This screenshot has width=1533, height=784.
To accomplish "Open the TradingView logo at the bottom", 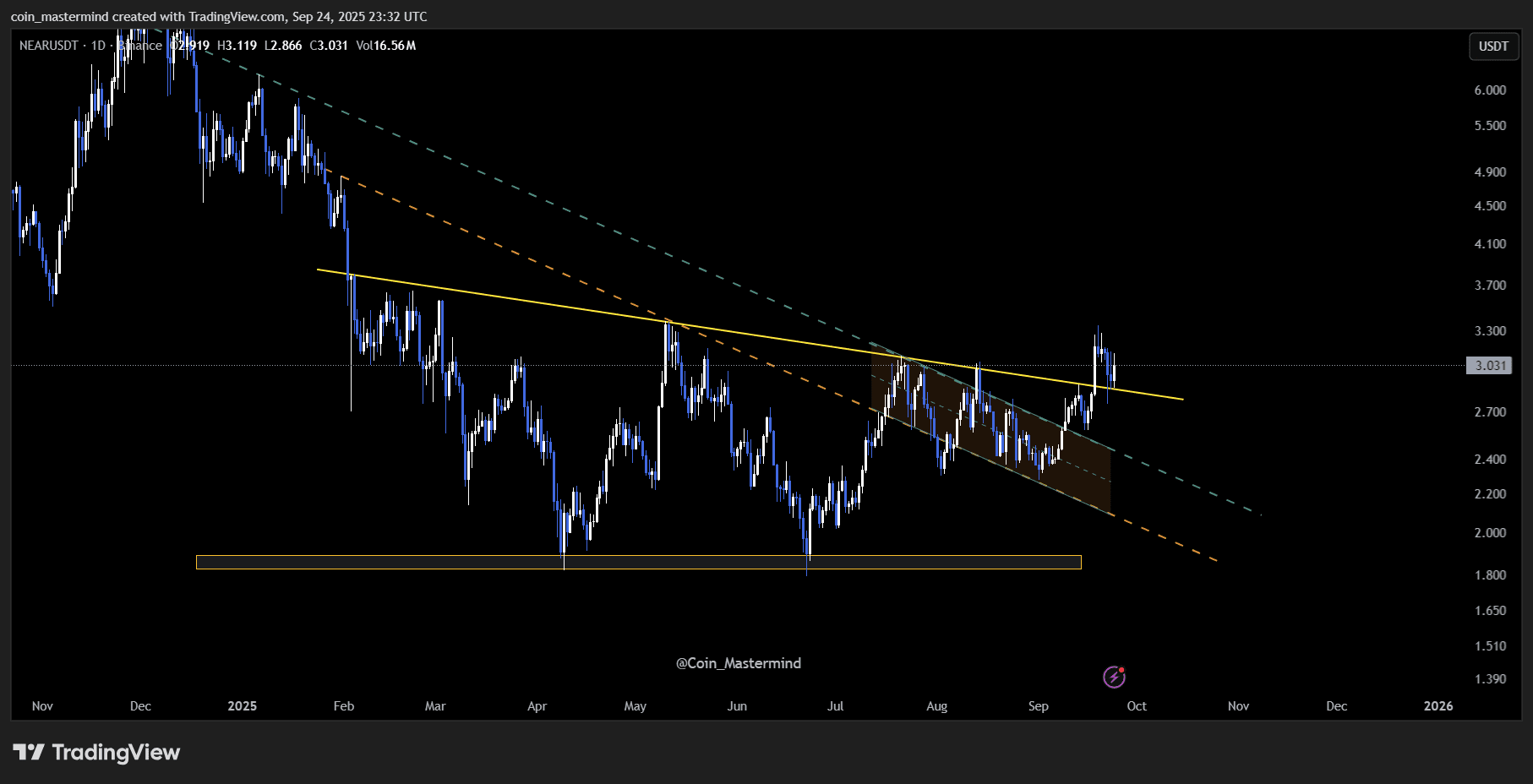I will point(96,752).
